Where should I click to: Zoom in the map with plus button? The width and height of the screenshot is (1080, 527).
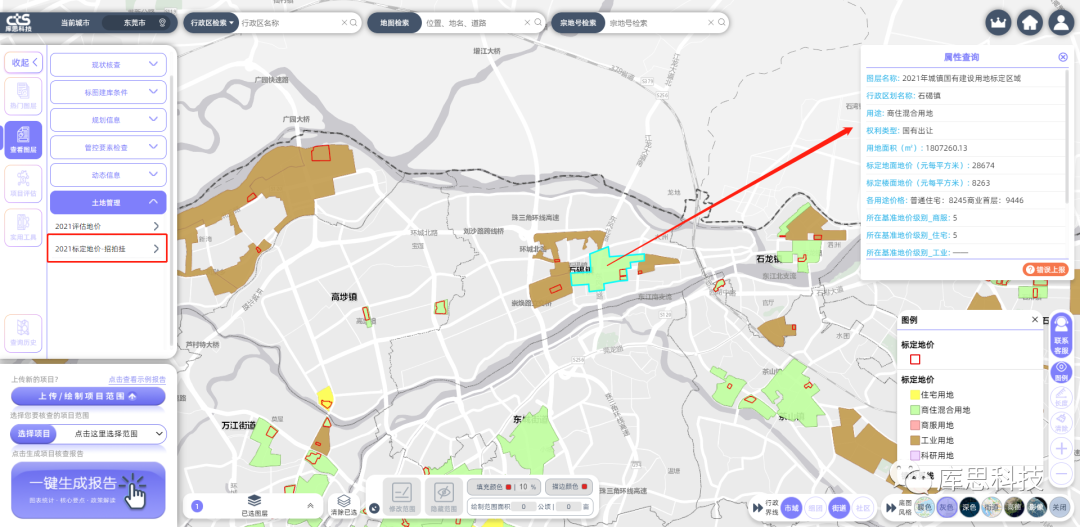tap(1061, 448)
